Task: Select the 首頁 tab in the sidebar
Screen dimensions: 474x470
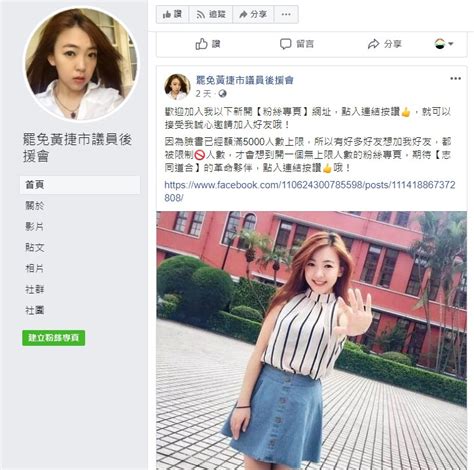Action: (x=80, y=185)
